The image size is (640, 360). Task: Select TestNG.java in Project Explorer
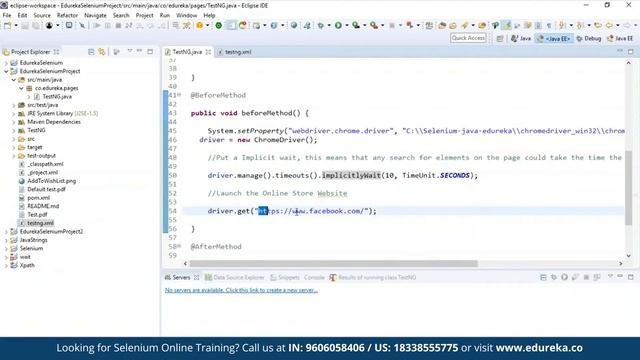(x=57, y=97)
